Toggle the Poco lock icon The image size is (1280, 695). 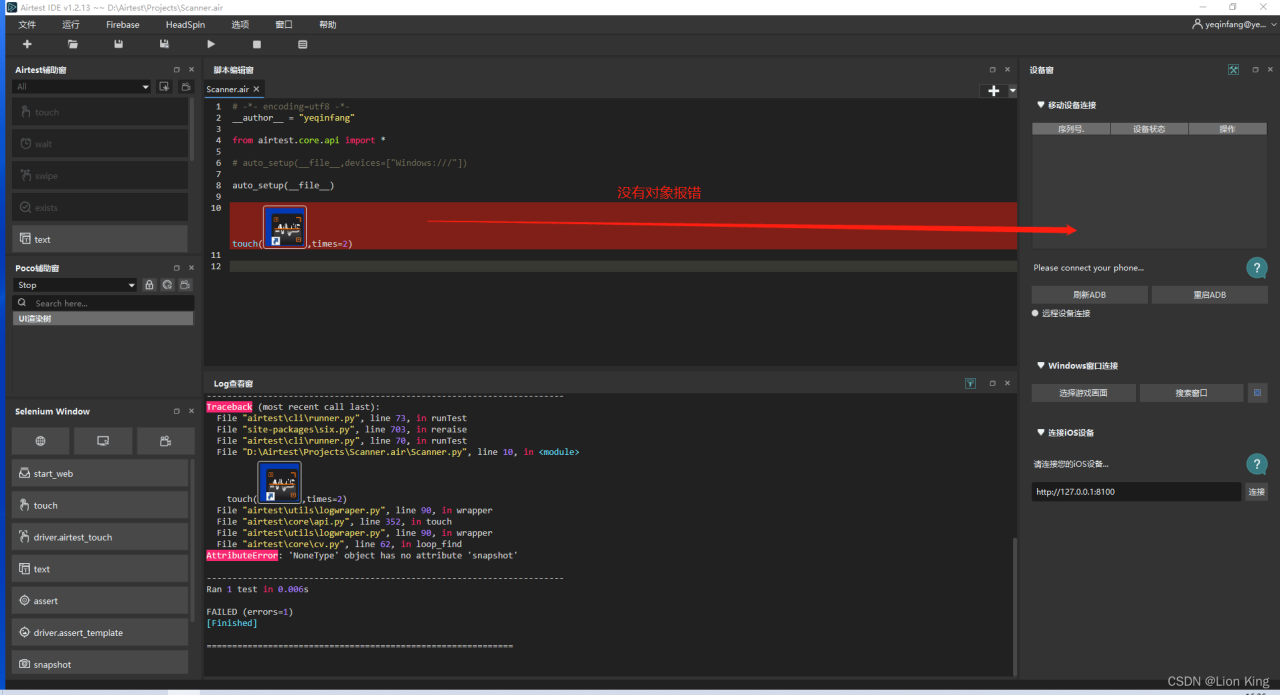[x=149, y=285]
